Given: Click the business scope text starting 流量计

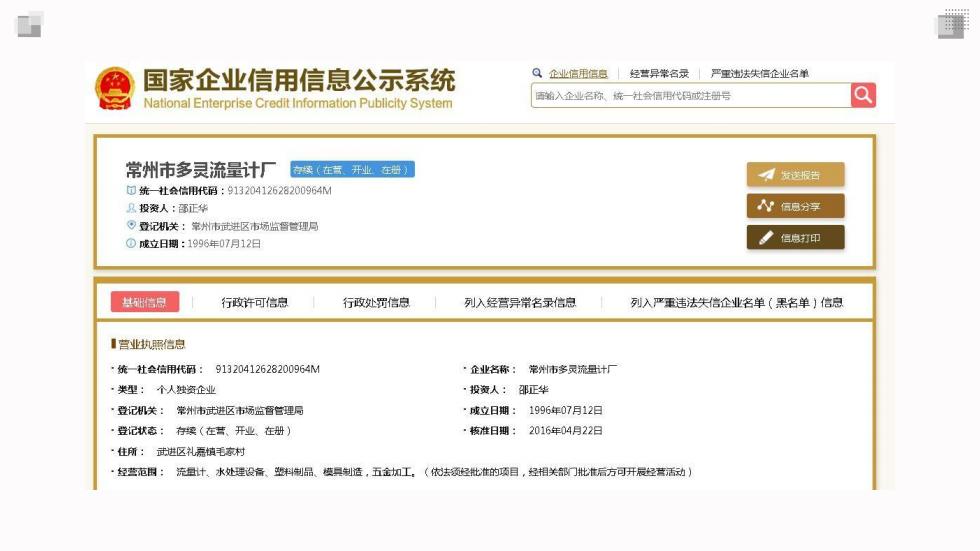Looking at the screenshot, I should 434,472.
